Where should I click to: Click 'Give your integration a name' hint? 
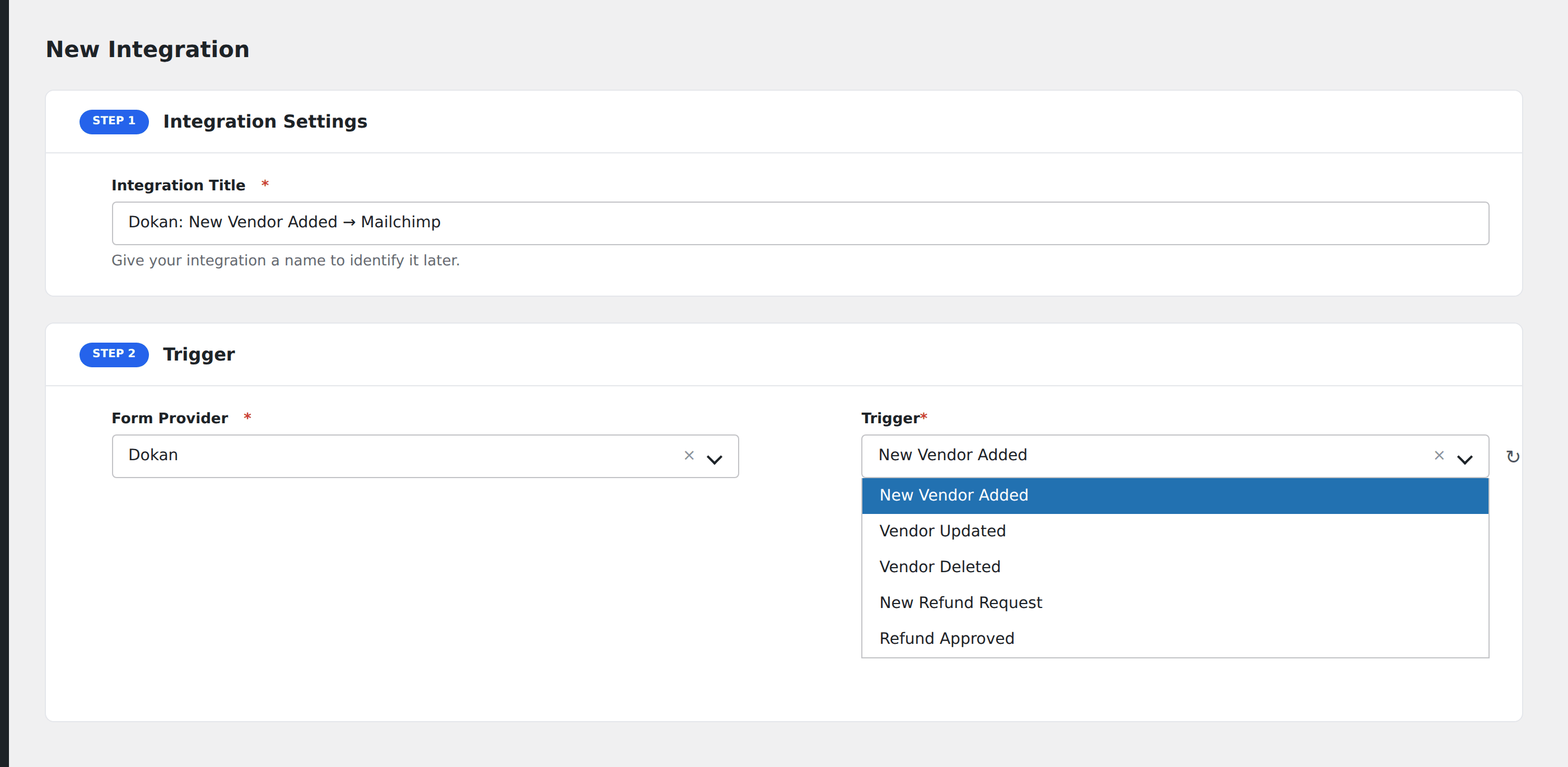tap(285, 260)
